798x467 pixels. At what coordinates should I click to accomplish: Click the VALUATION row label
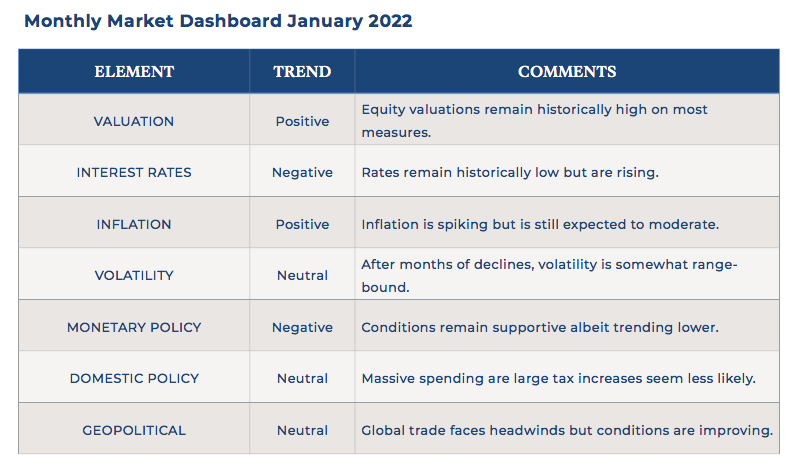(x=134, y=122)
